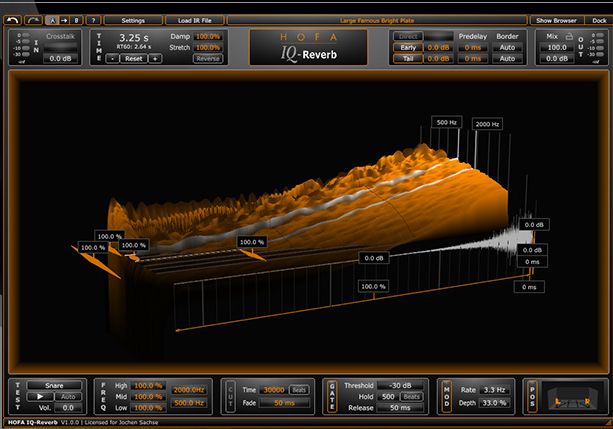The height and width of the screenshot is (429, 613).
Task: Click the Tail level 0.0 dB value
Action: point(439,59)
